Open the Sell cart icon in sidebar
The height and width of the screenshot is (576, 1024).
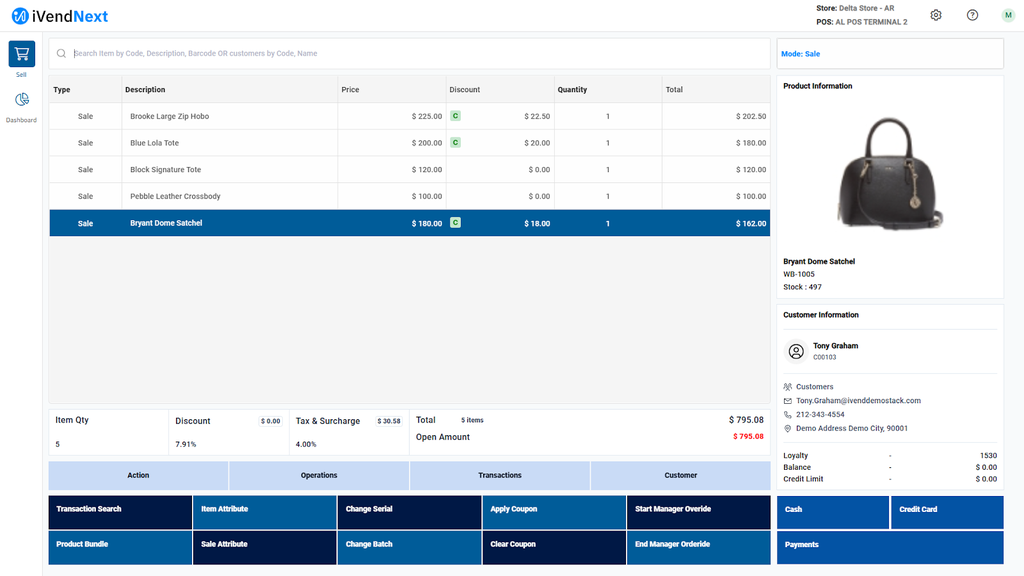coord(21,55)
